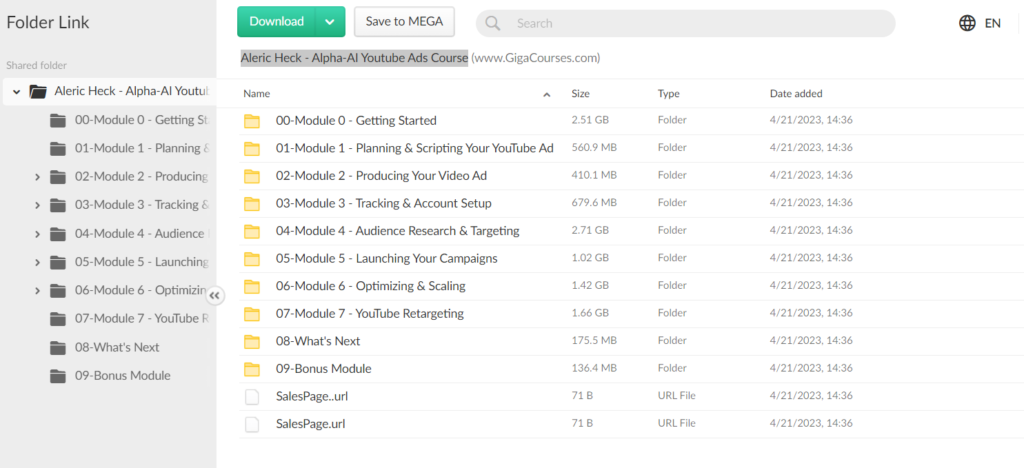Sort by Date added column
Screen dimensions: 1024x468
(796, 94)
